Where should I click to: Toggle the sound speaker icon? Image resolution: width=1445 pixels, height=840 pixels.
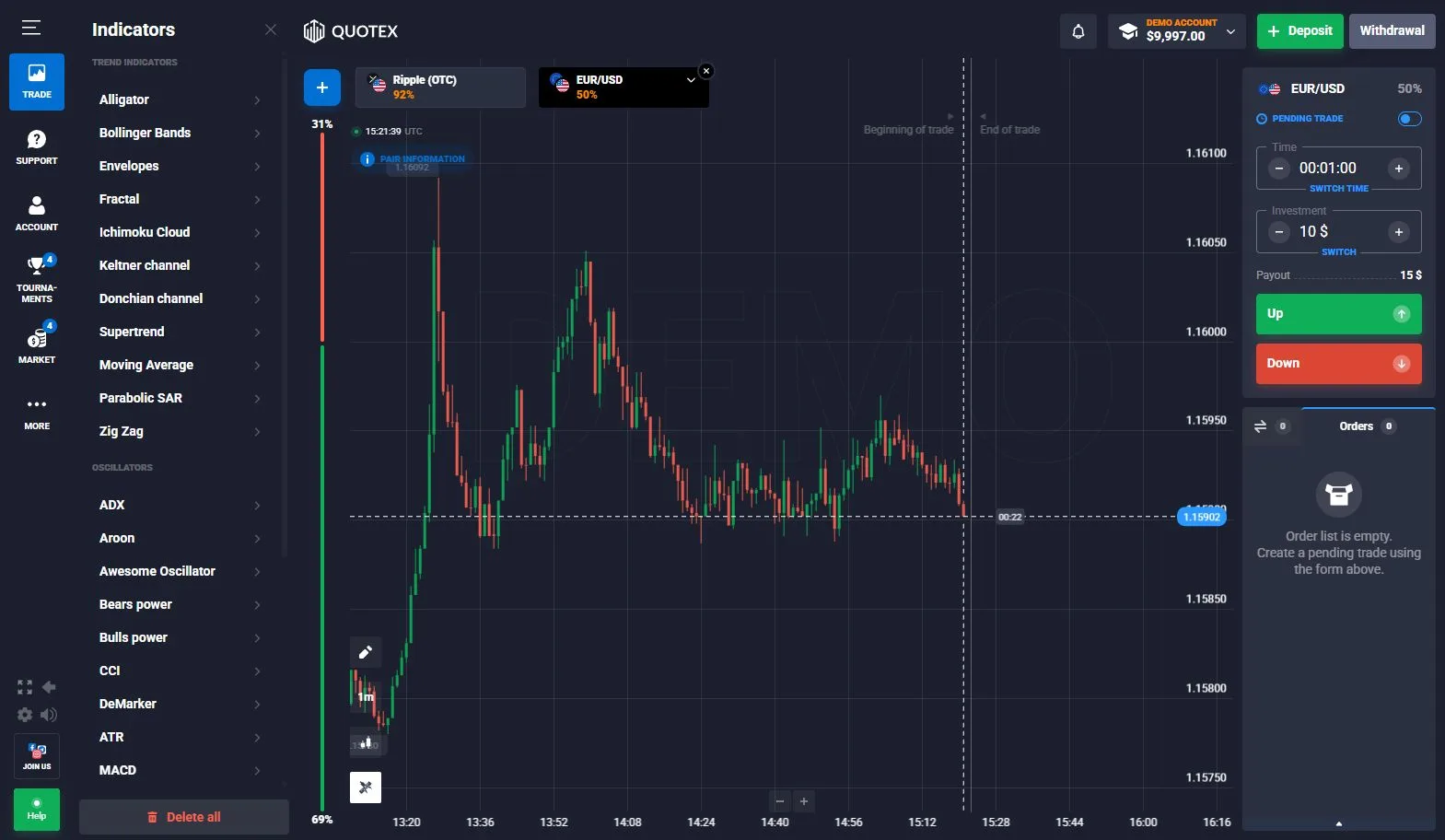tap(49, 715)
